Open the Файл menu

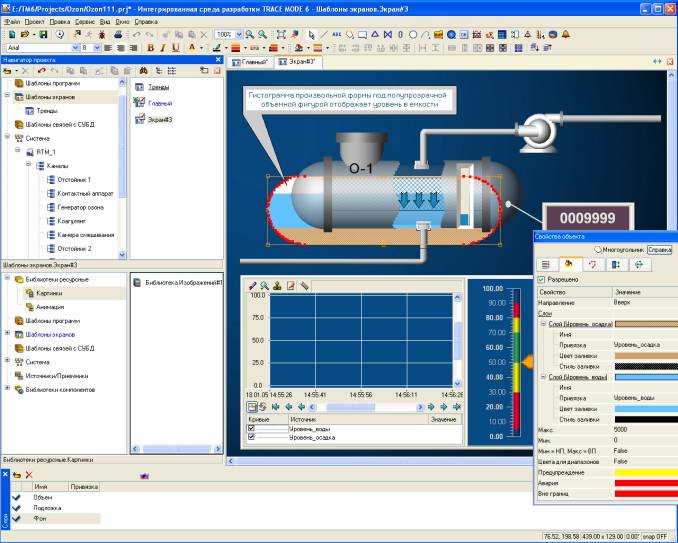[12, 20]
